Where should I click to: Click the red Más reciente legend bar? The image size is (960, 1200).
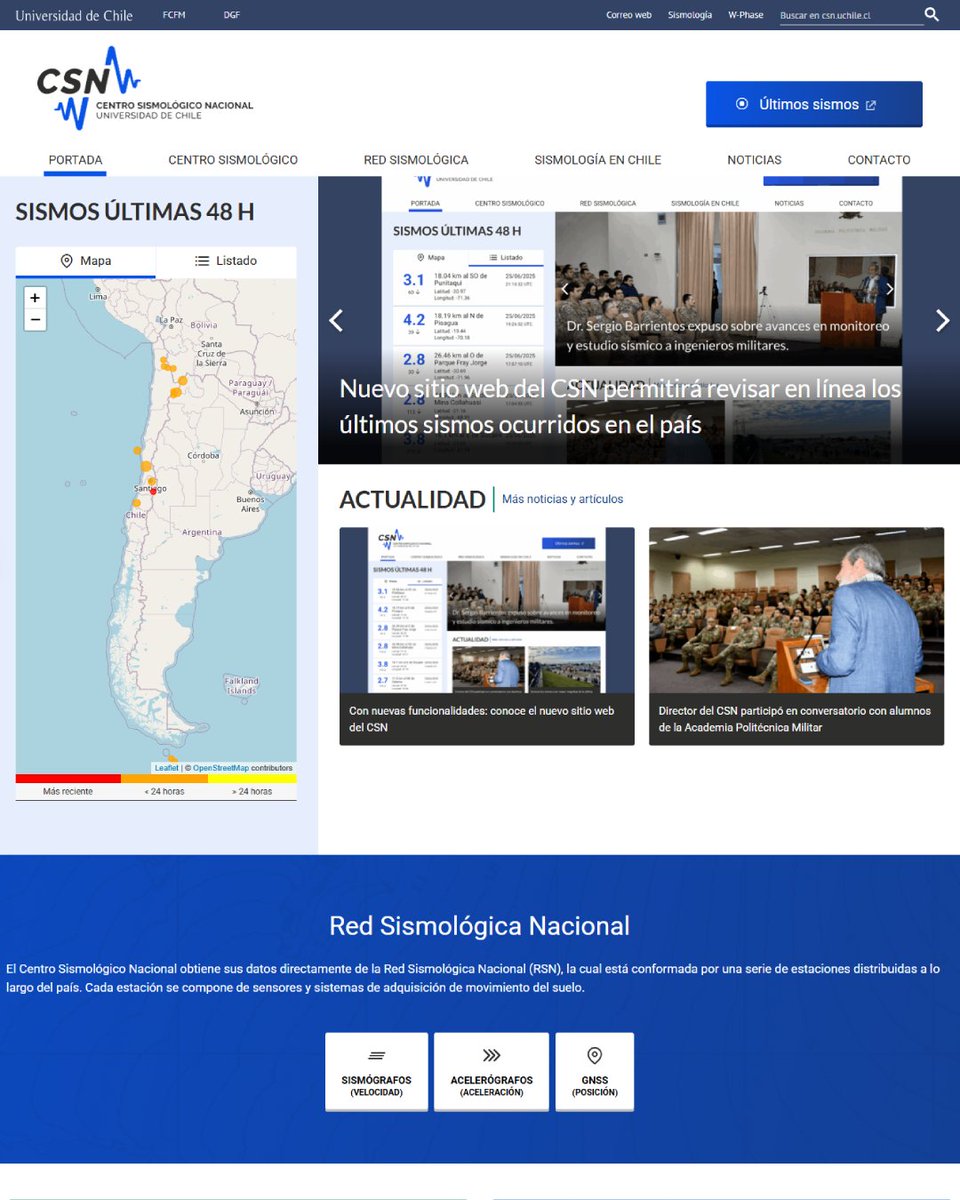pyautogui.click(x=68, y=778)
